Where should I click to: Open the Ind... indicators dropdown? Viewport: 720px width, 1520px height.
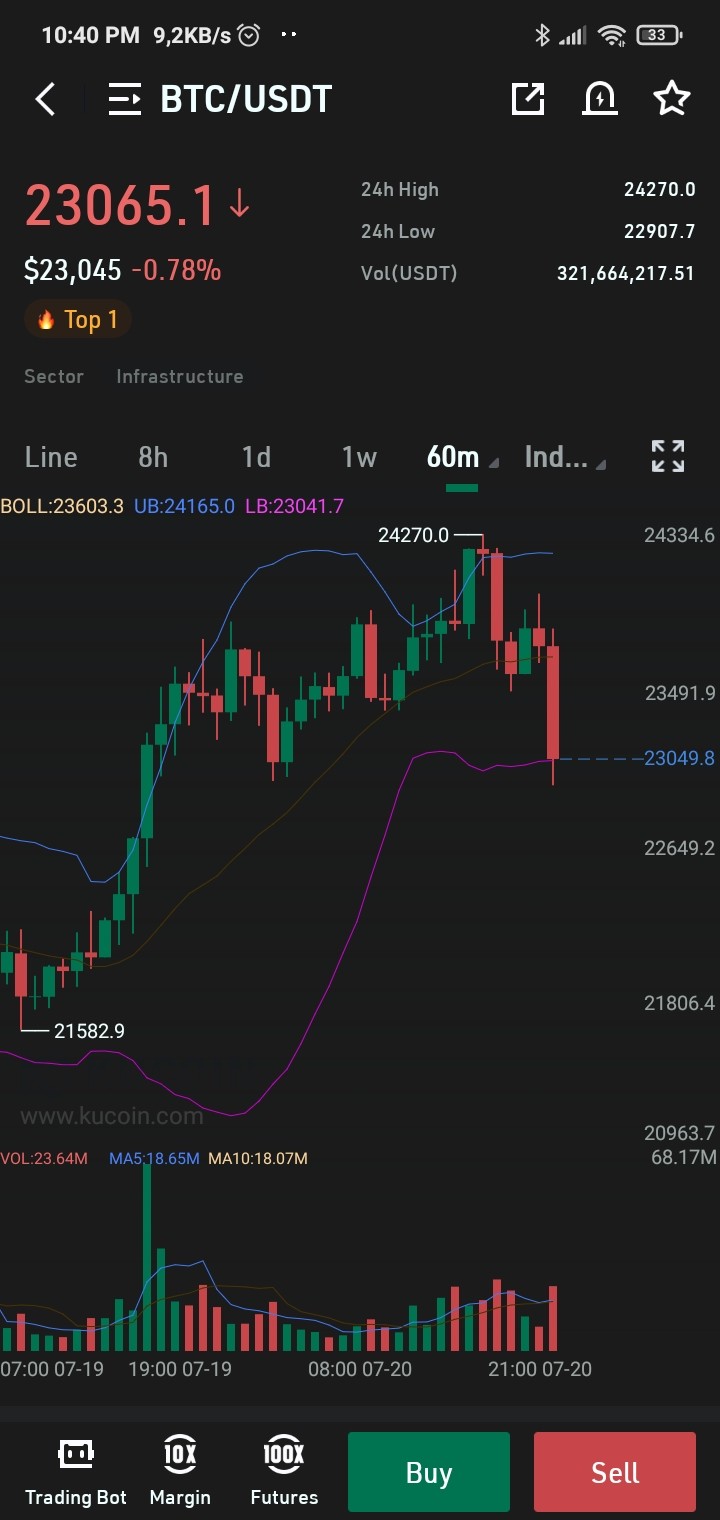pos(565,457)
